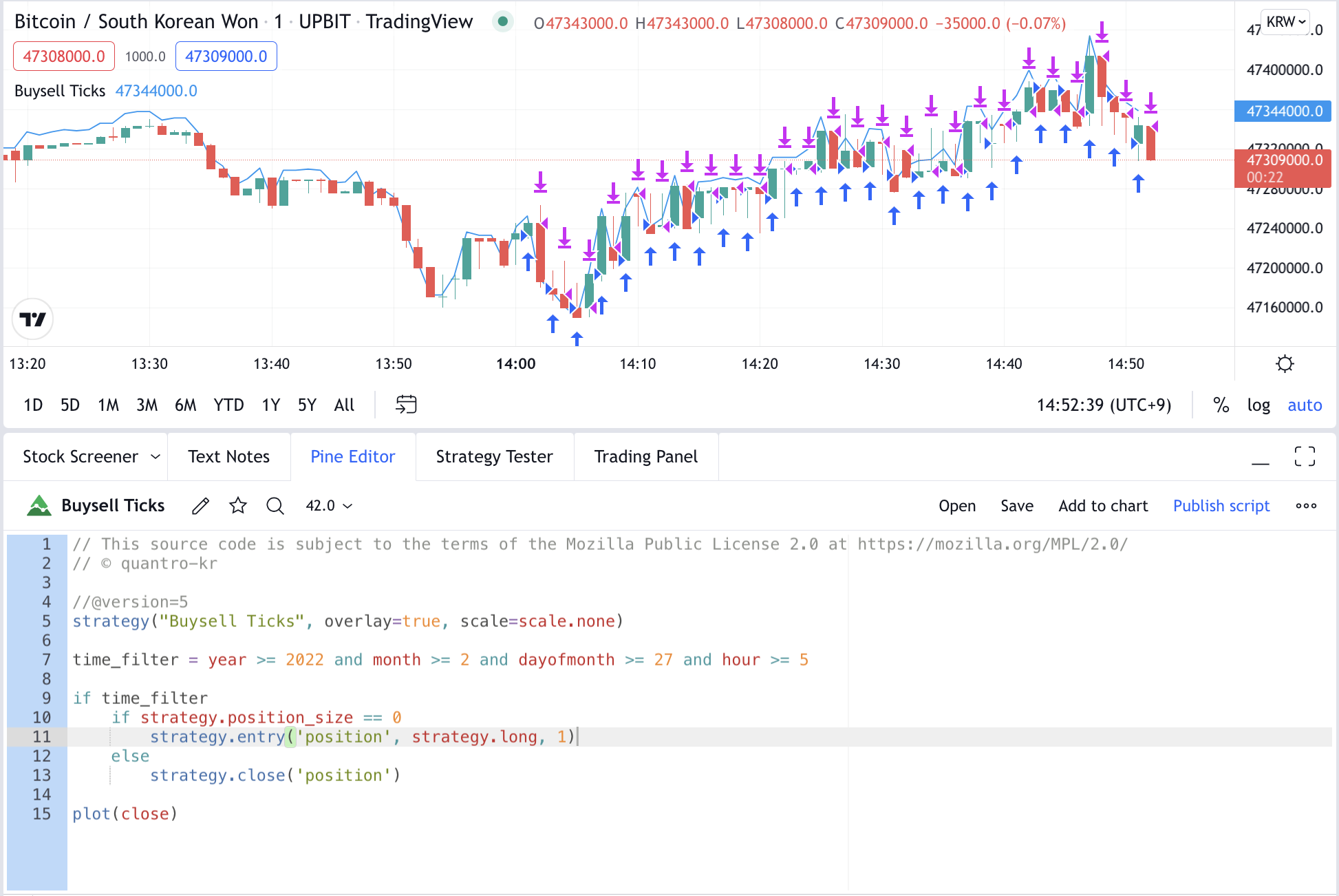This screenshot has height=896, width=1339.
Task: Open the KRW currency dropdown
Action: [1285, 22]
